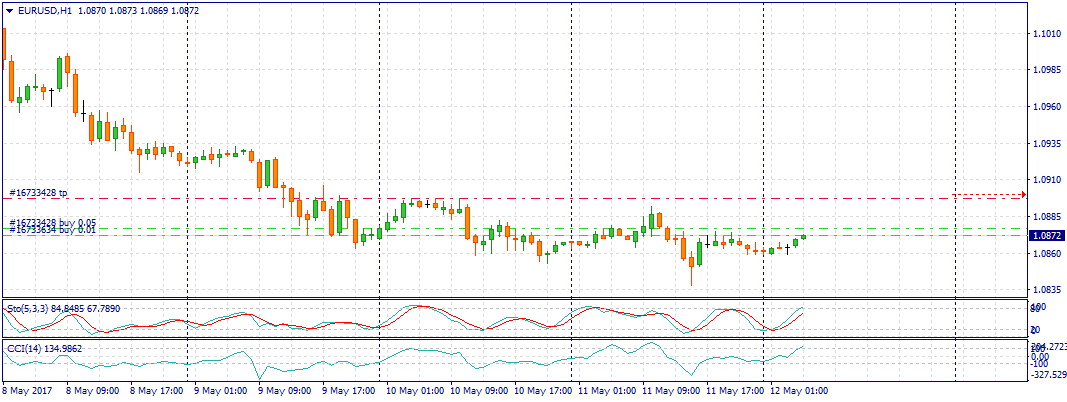Click the 9 May 09:00 time label

(283, 391)
